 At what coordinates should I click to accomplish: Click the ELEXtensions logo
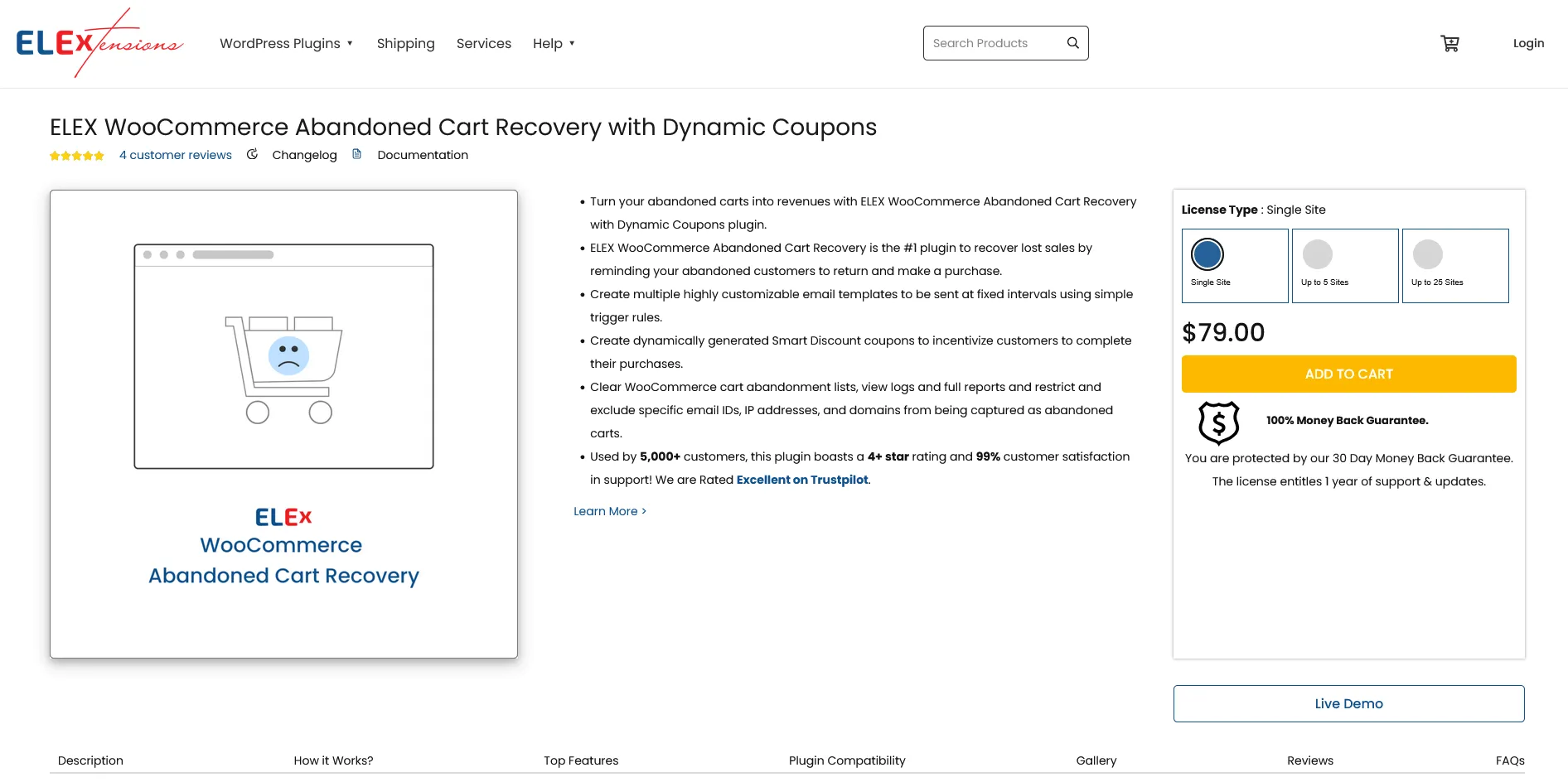pyautogui.click(x=99, y=43)
